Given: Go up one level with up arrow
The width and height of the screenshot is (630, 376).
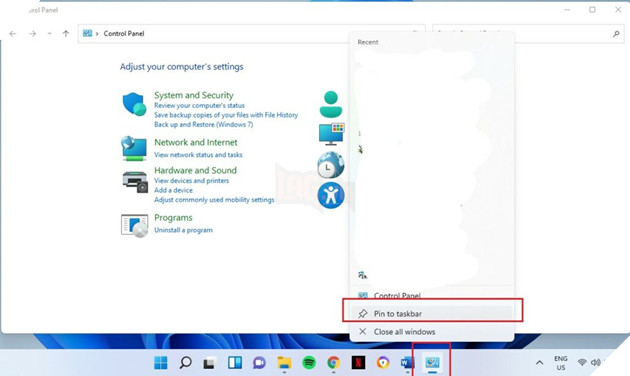Looking at the screenshot, I should coord(66,34).
